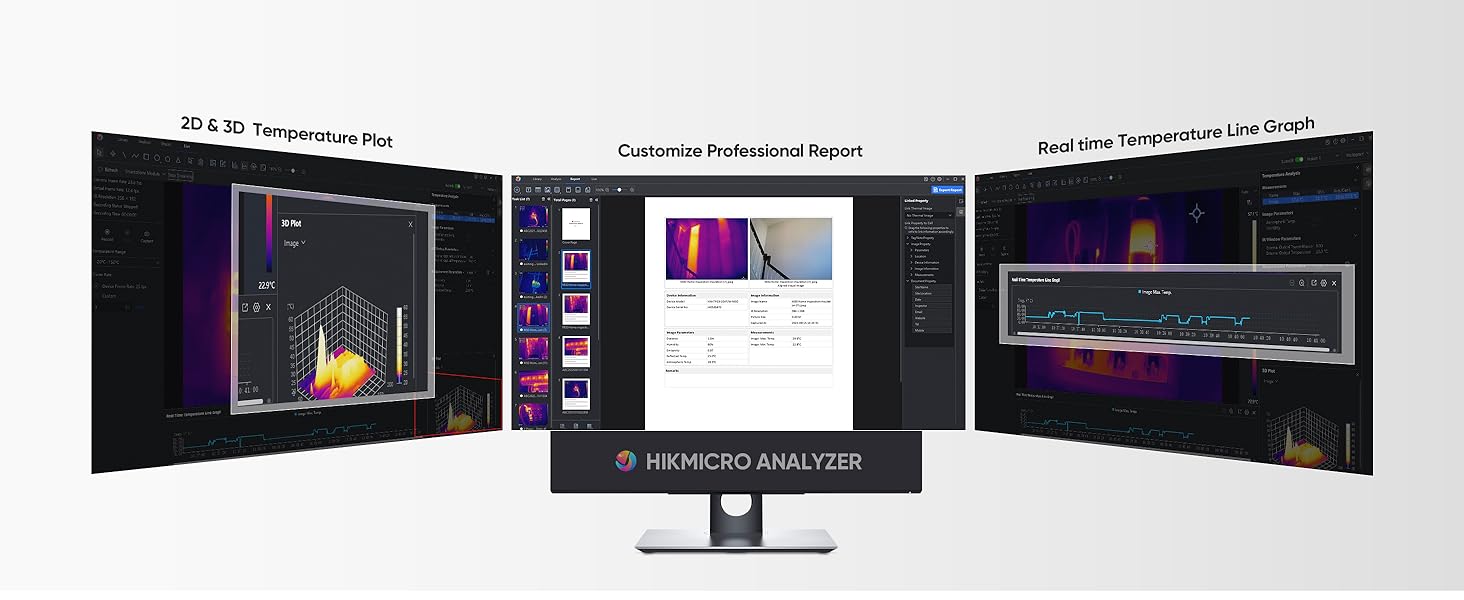Open the No Thermal Image dropdown
The height and width of the screenshot is (600, 1464).
[x=928, y=215]
